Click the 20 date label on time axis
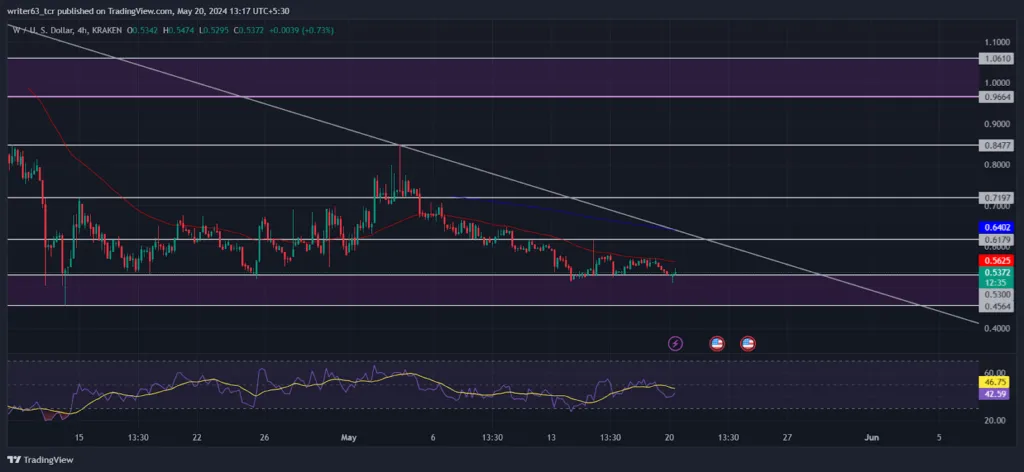1024x472 pixels. pyautogui.click(x=669, y=437)
